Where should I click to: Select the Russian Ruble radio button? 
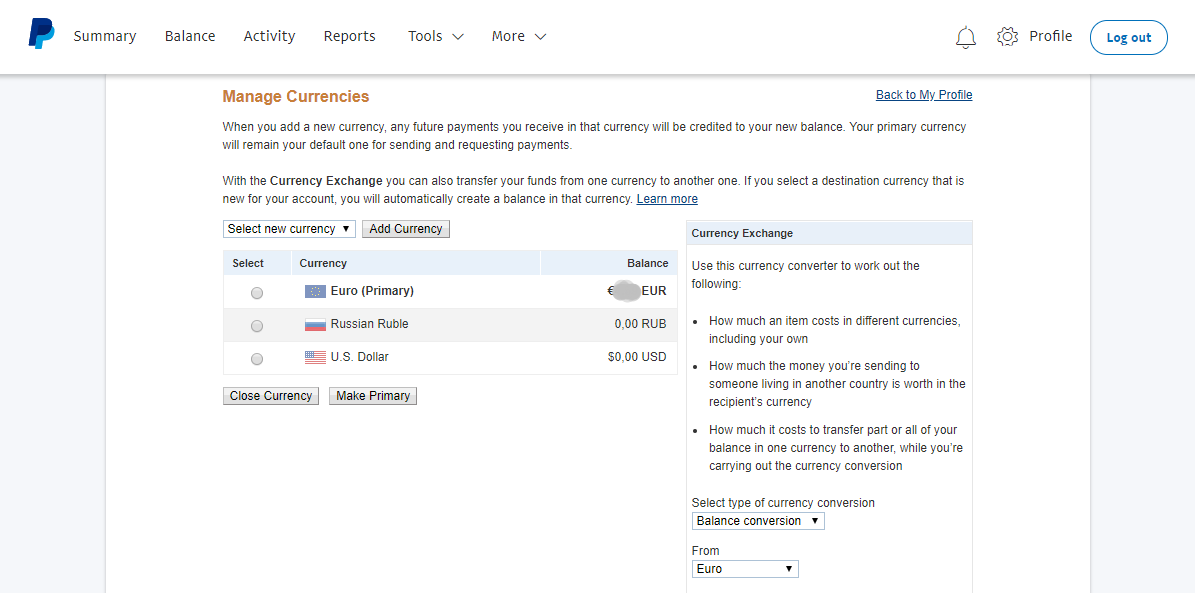(x=257, y=325)
